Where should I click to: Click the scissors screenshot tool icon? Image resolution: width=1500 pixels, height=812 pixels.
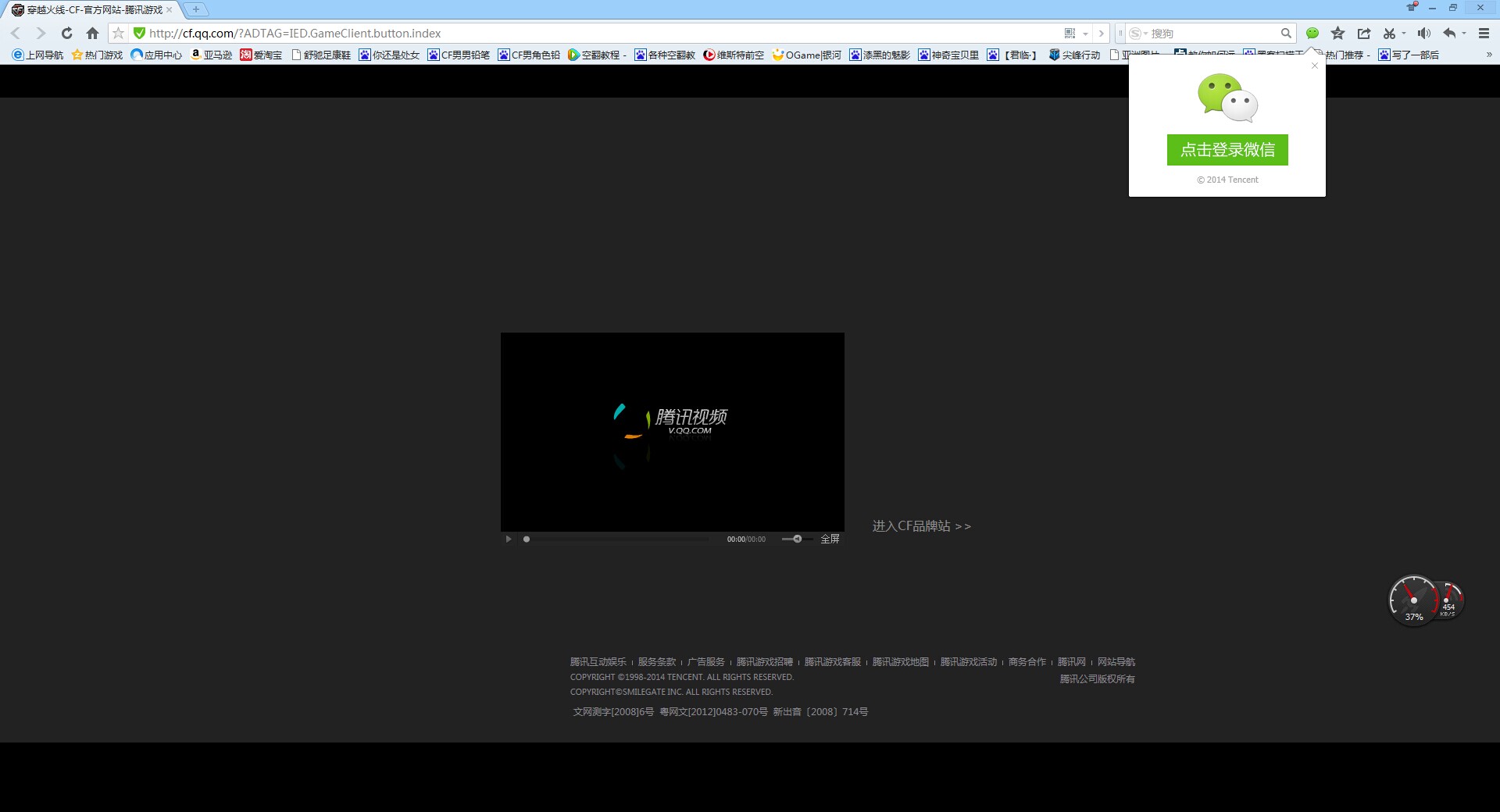(x=1389, y=34)
